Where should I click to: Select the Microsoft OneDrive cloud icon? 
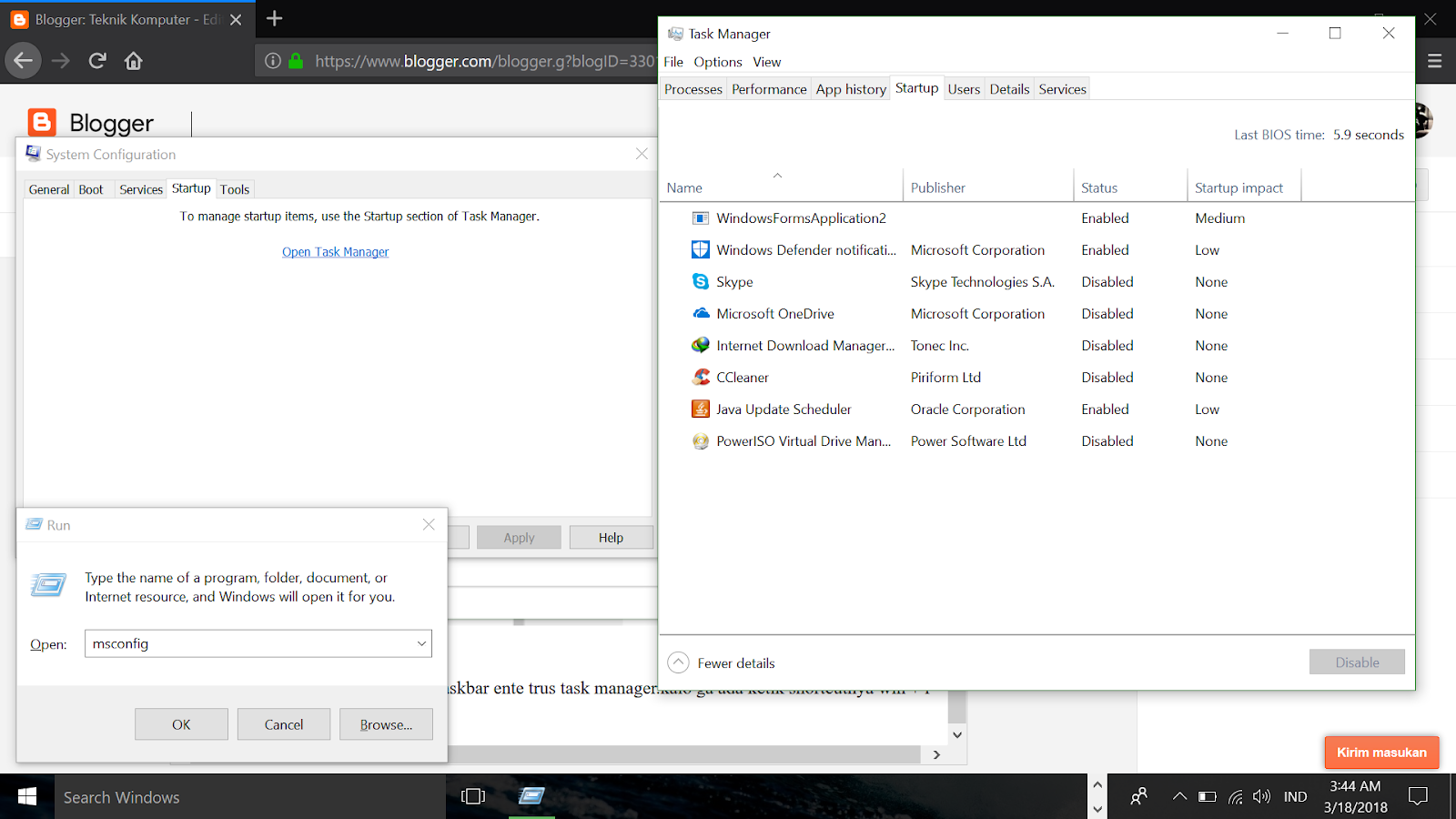(x=700, y=313)
